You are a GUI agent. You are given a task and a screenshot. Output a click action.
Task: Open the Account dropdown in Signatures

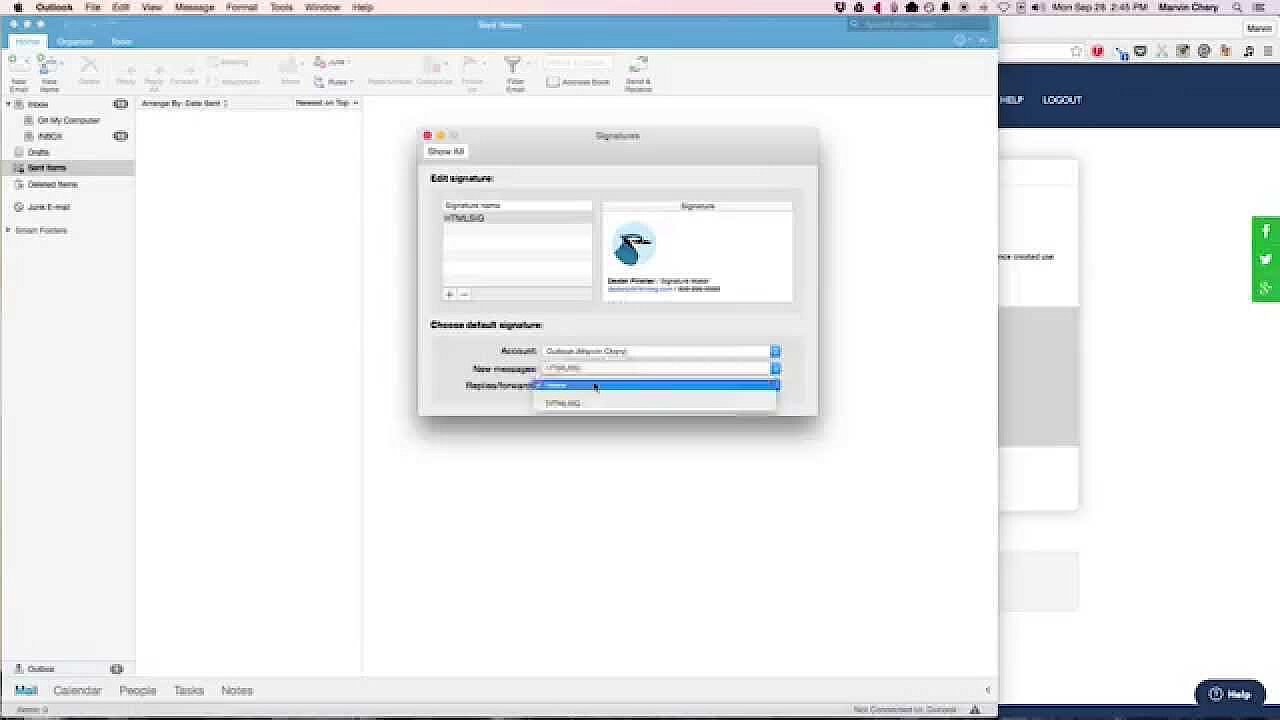coord(660,351)
